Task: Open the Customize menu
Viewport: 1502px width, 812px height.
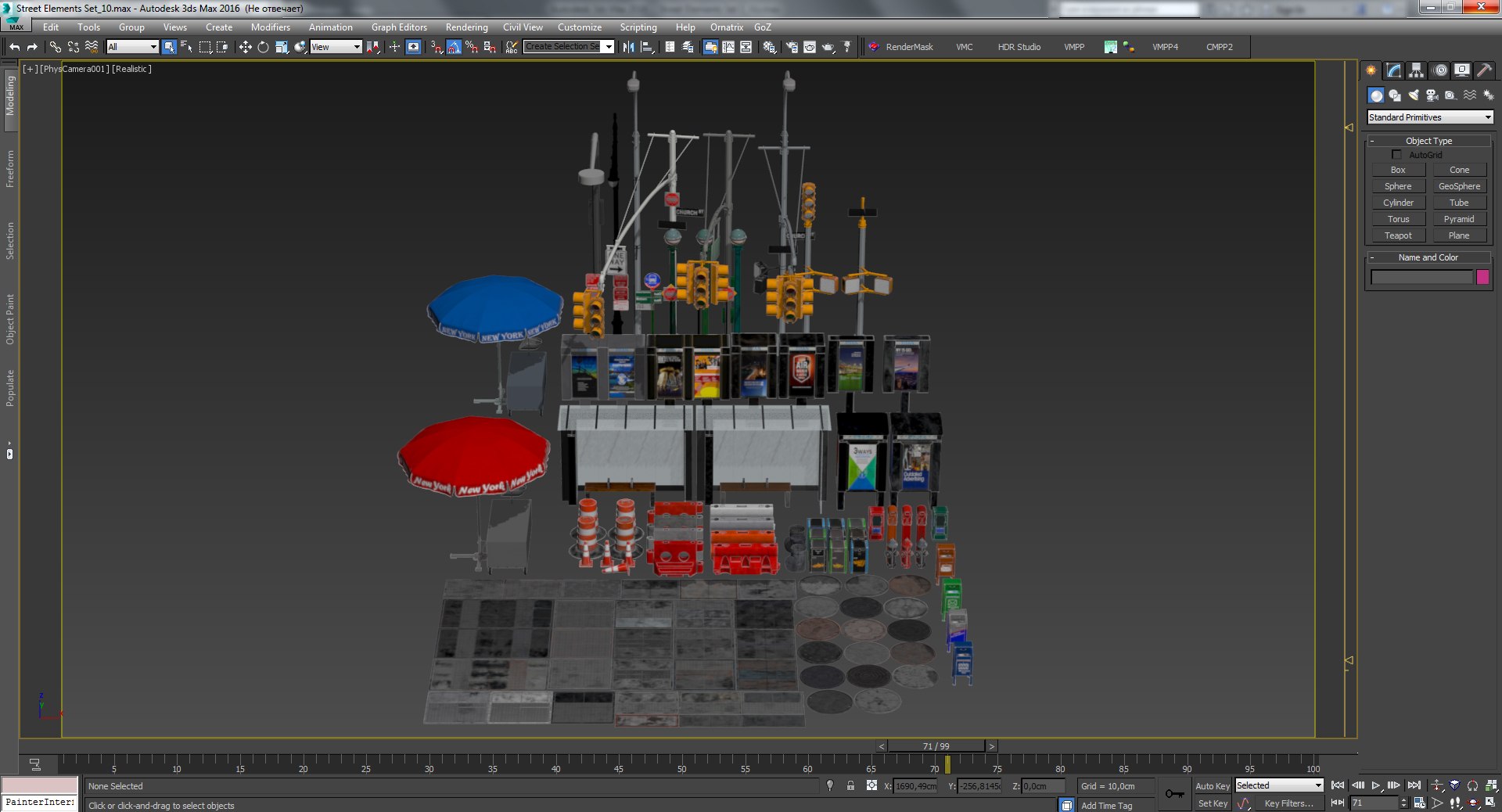Action: pyautogui.click(x=580, y=27)
